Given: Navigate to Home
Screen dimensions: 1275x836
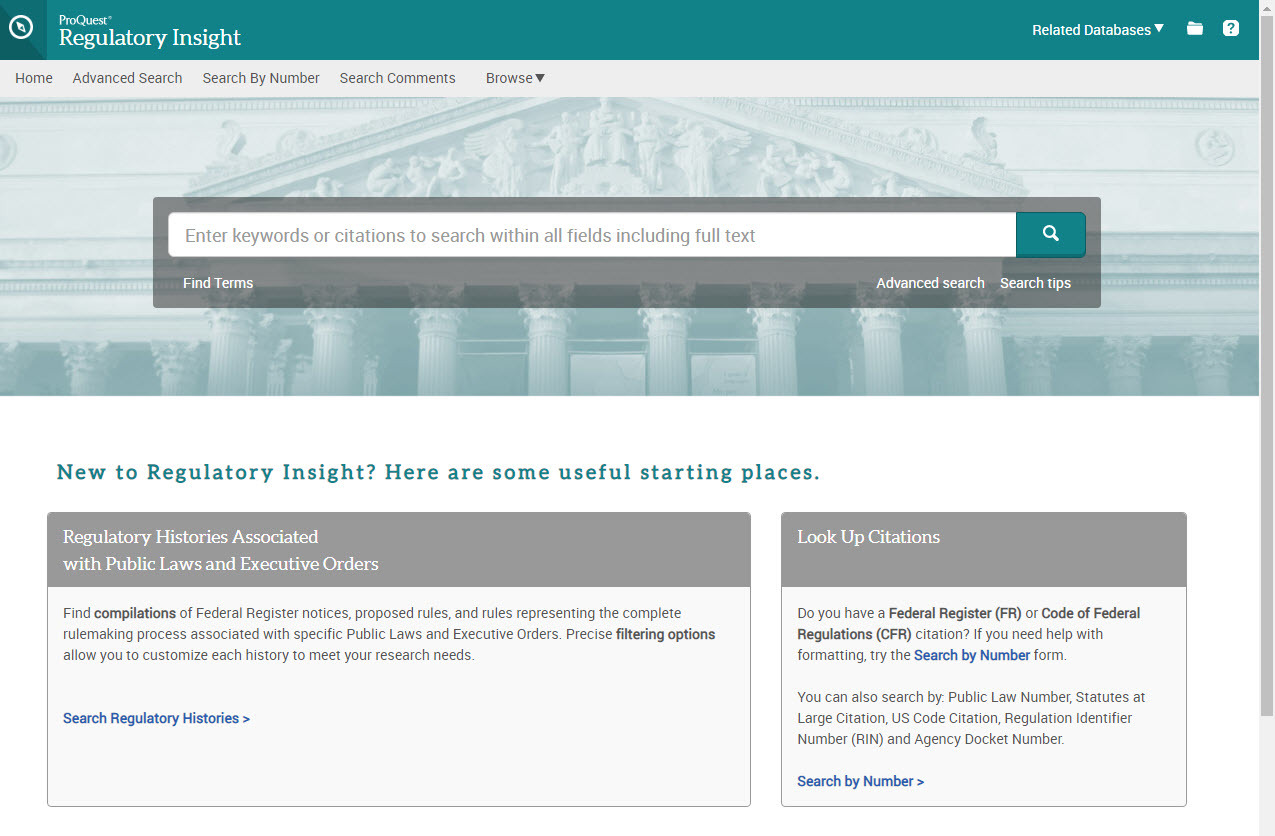Looking at the screenshot, I should (33, 77).
